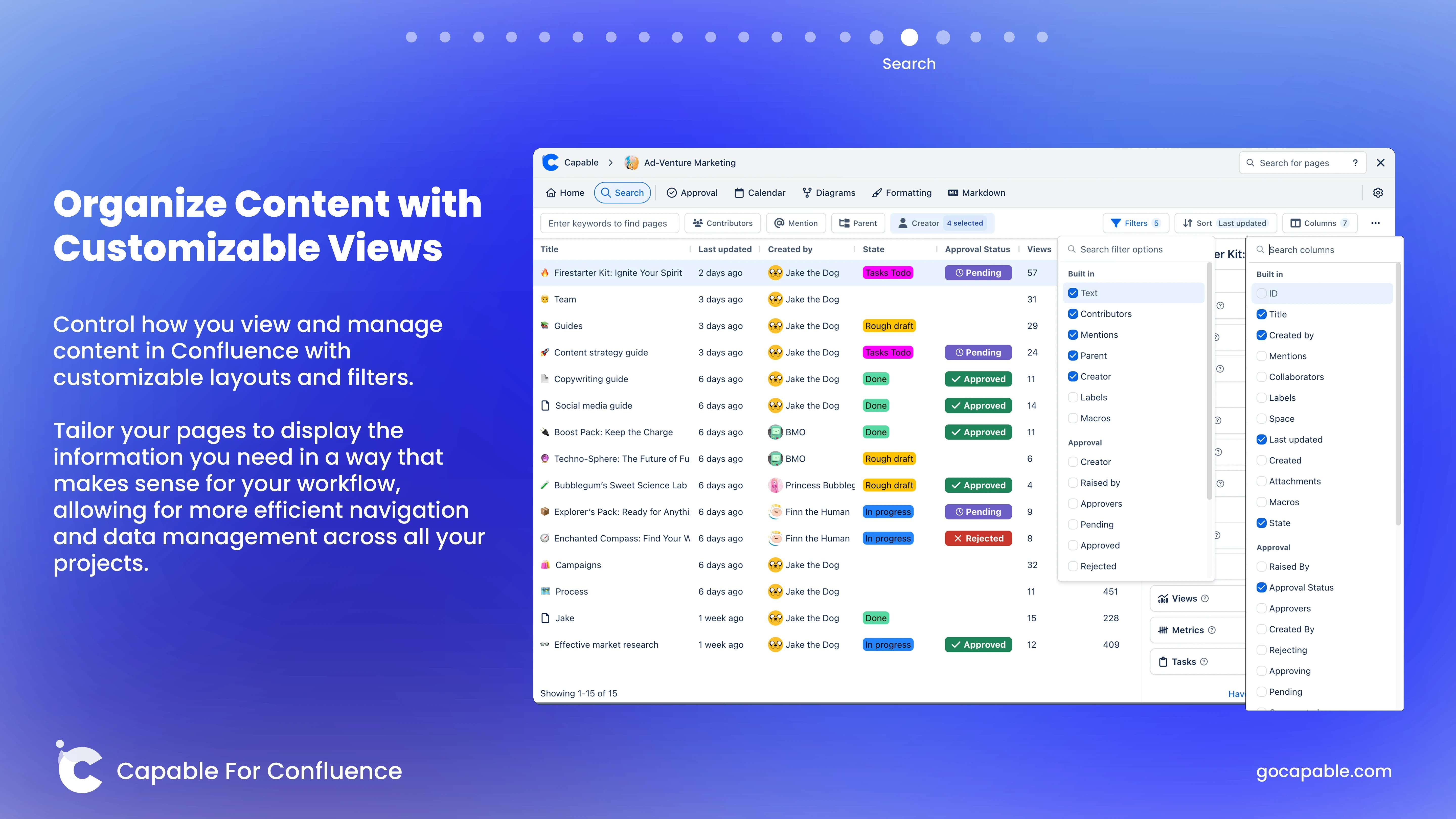Click the magnifier icon in Search filter options

click(x=1072, y=249)
